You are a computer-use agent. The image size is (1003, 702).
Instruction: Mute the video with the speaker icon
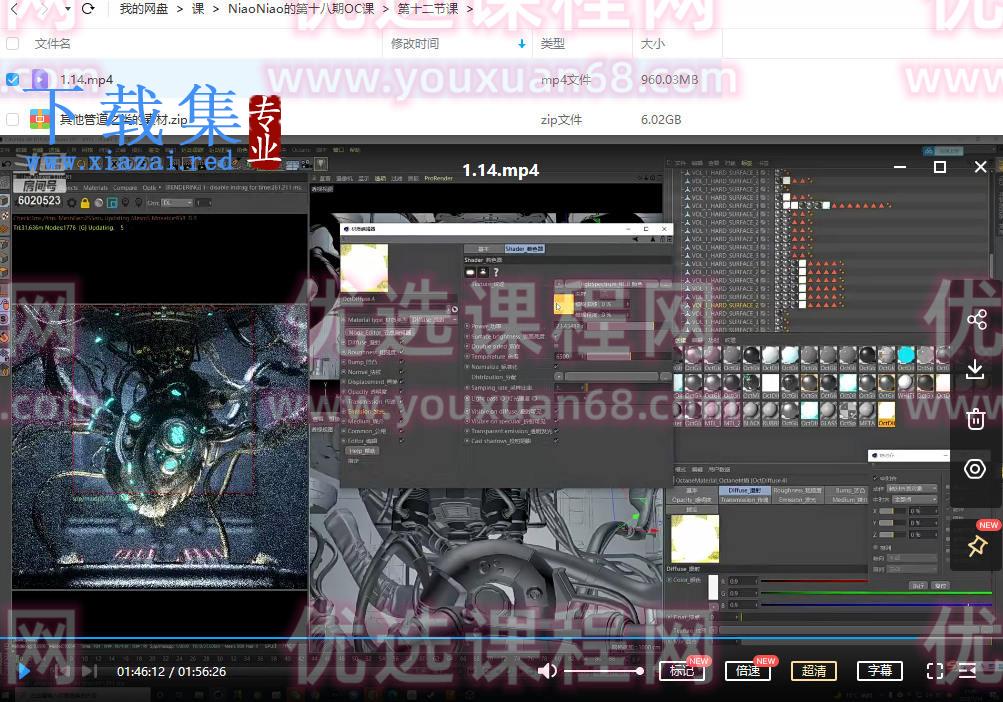click(x=547, y=671)
